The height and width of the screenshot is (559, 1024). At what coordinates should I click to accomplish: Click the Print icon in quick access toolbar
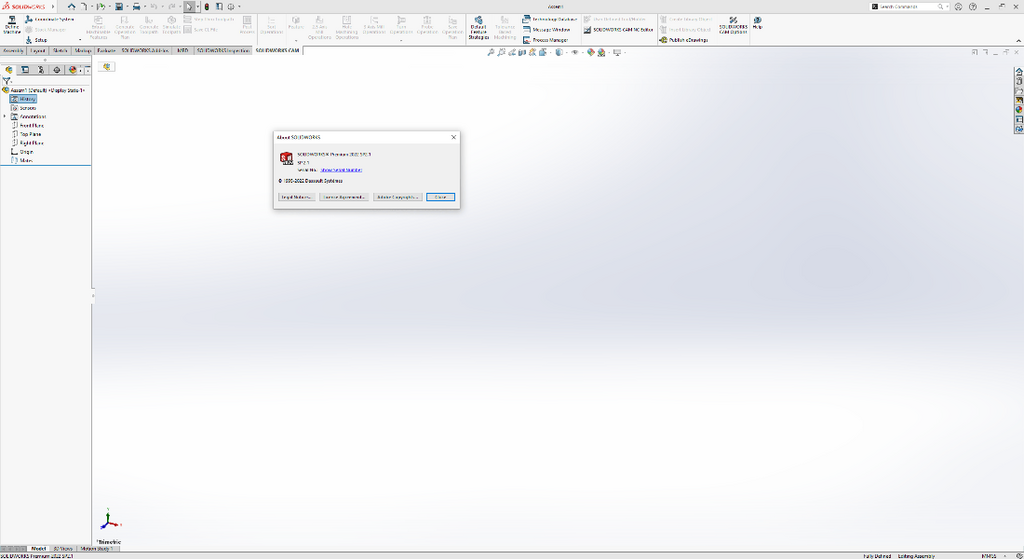click(136, 7)
